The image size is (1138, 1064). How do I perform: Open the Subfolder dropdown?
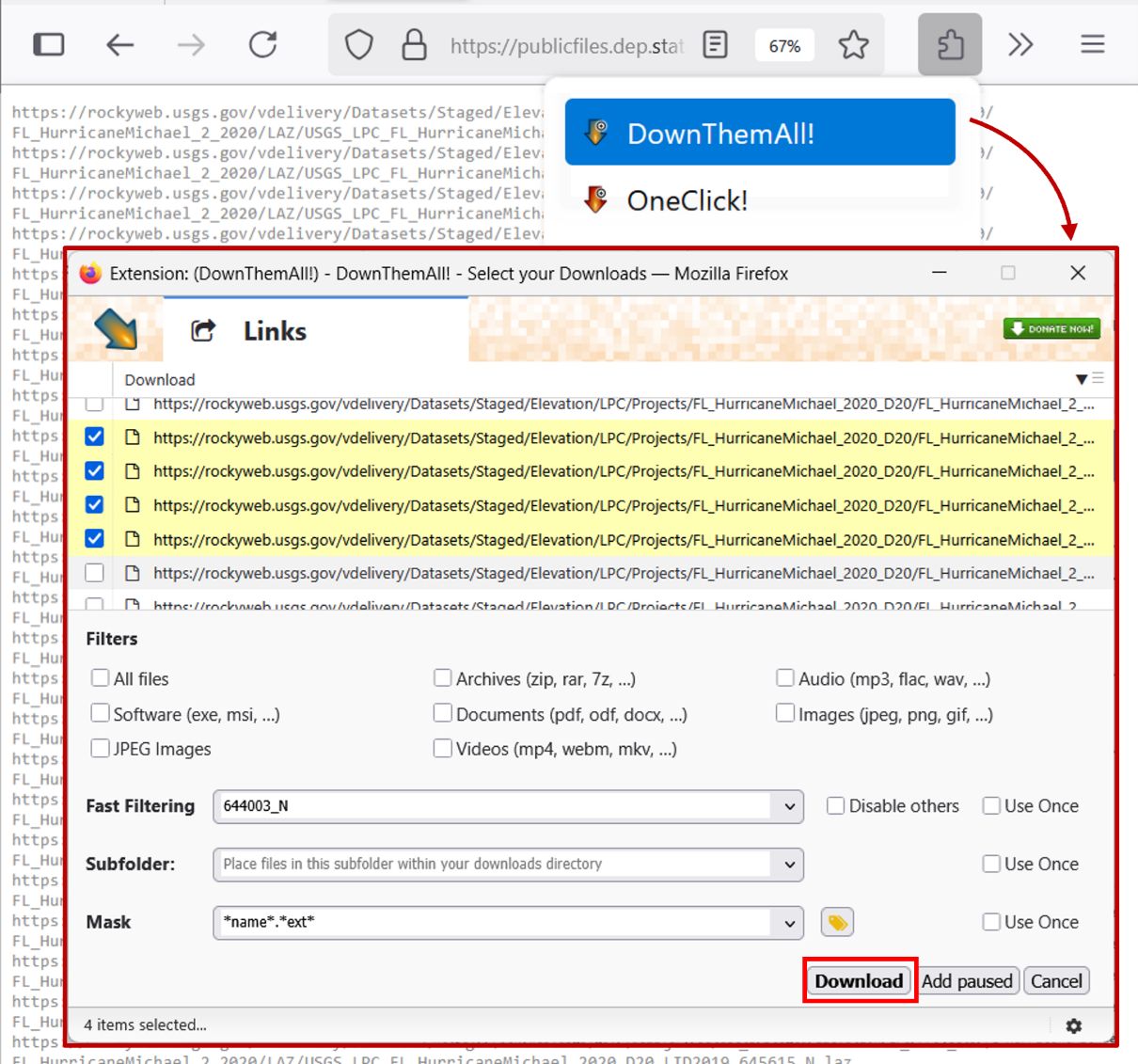pyautogui.click(x=788, y=864)
